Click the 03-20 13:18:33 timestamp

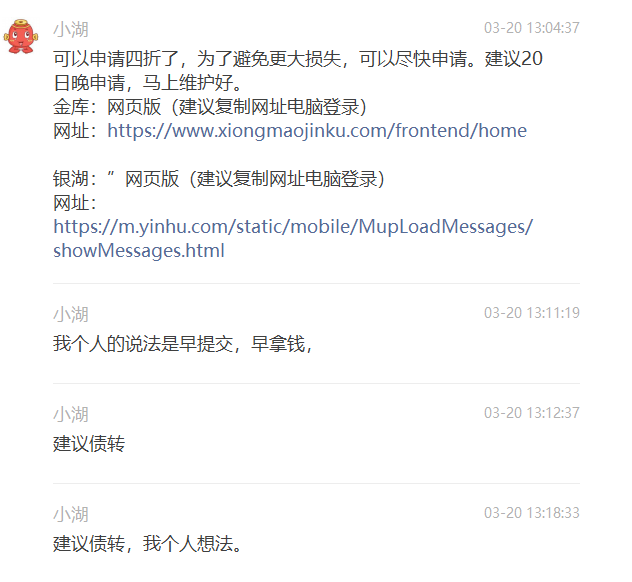tap(532, 513)
